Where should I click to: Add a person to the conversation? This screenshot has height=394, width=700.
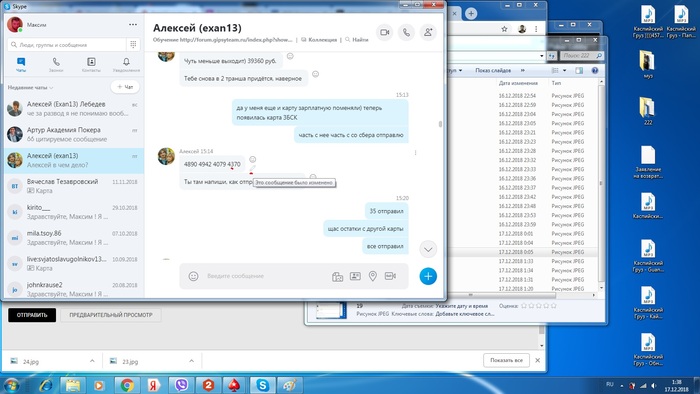click(428, 32)
